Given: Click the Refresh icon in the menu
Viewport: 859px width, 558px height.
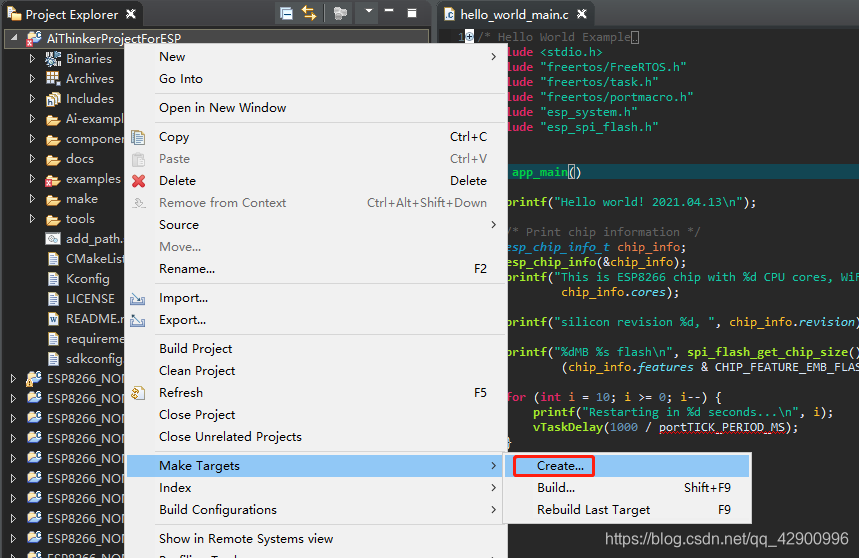Looking at the screenshot, I should pyautogui.click(x=138, y=393).
